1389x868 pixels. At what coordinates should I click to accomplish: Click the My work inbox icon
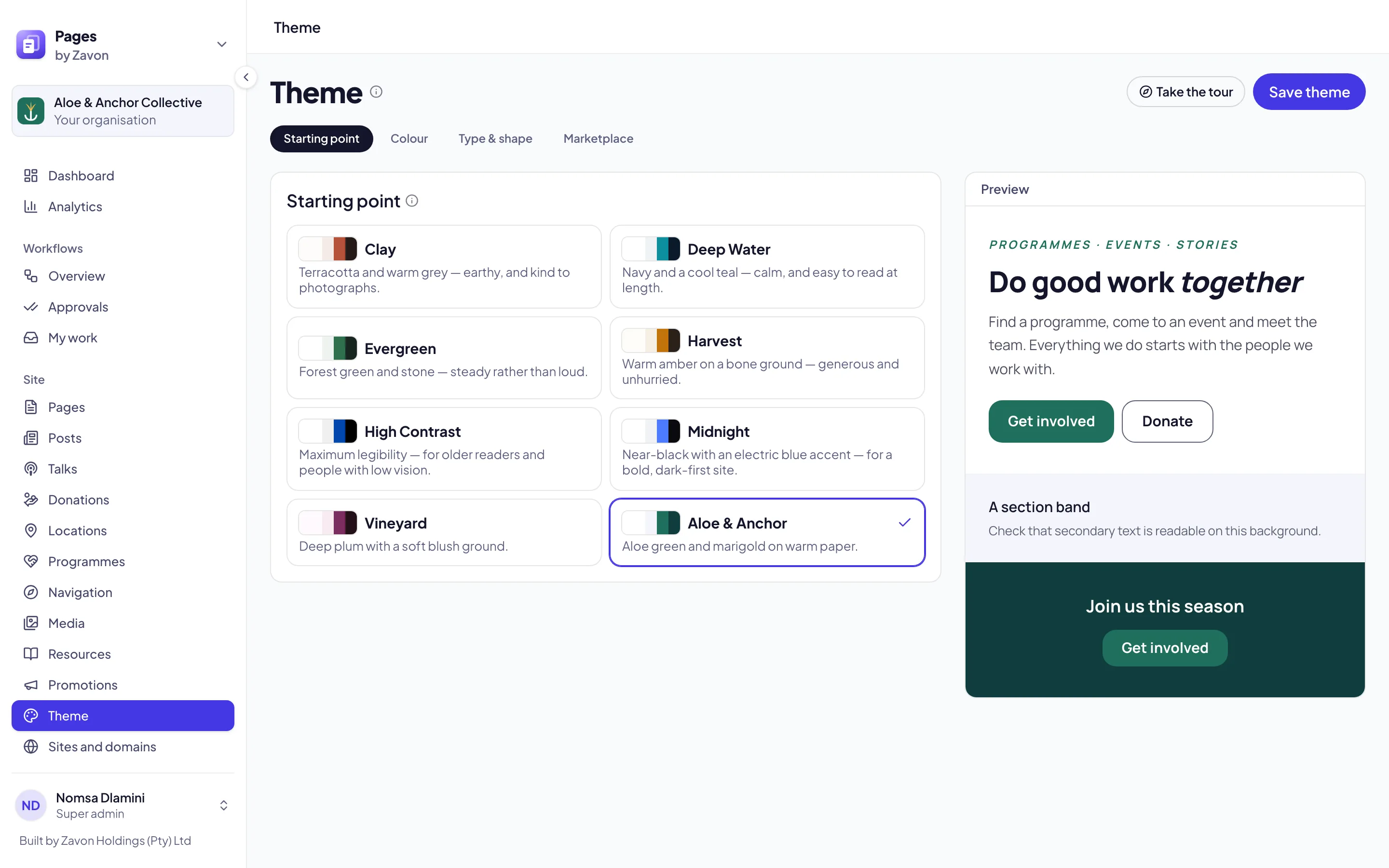pos(31,338)
